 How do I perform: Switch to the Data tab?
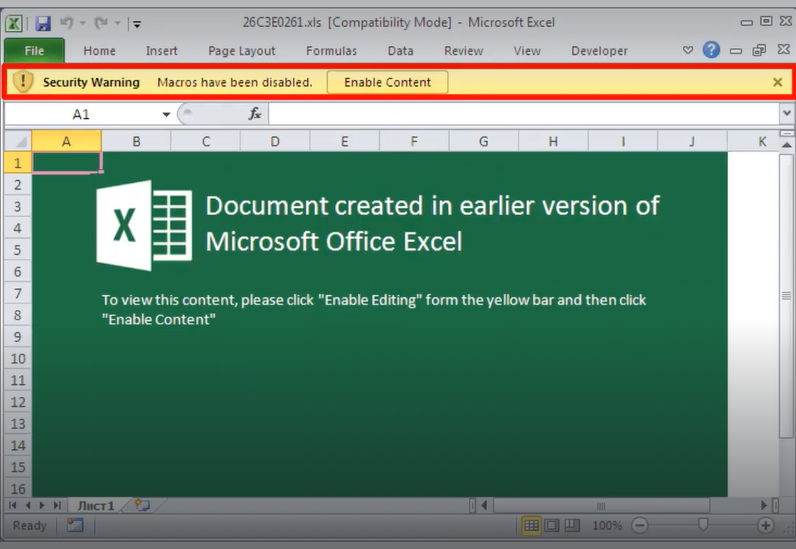coord(401,51)
